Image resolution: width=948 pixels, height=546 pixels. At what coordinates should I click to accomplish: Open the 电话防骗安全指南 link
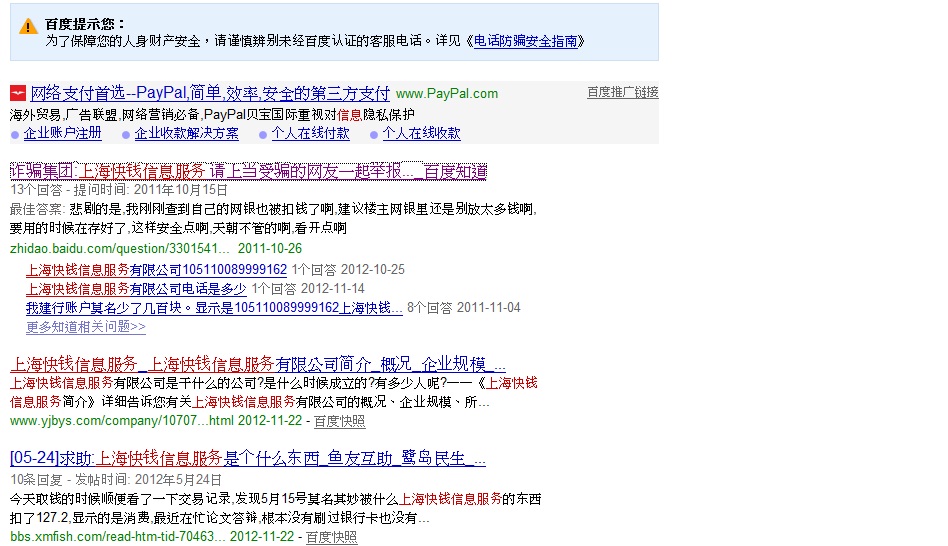525,41
